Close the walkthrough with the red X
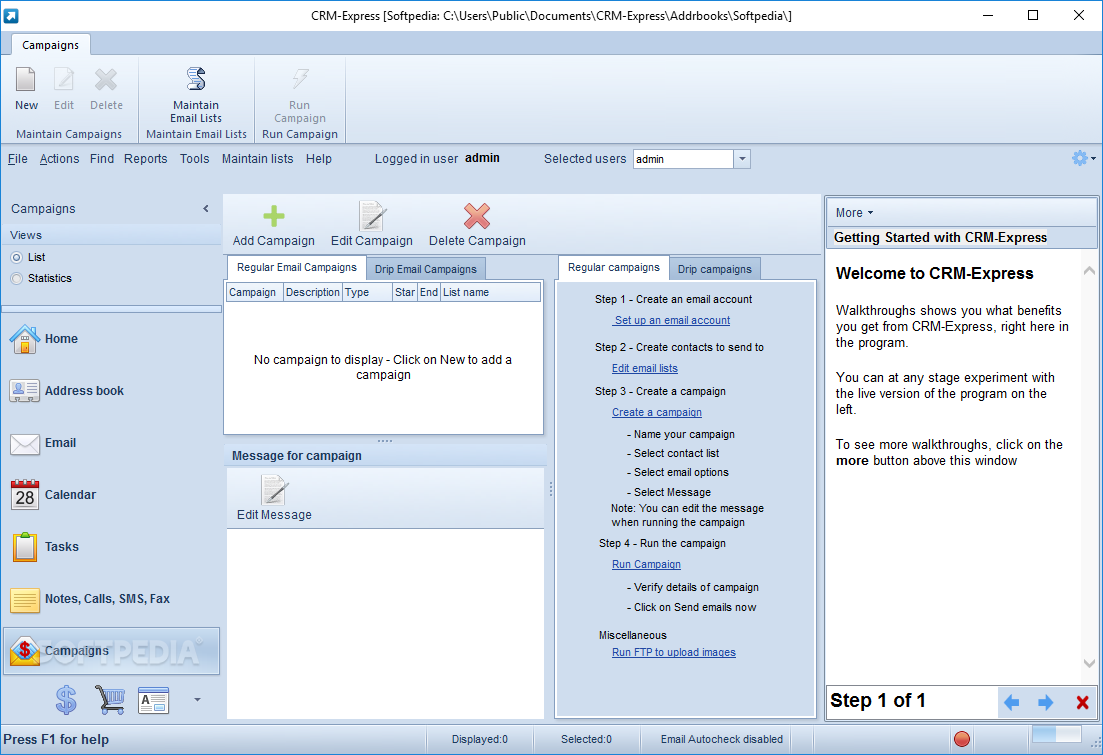1103x755 pixels. tap(1083, 702)
